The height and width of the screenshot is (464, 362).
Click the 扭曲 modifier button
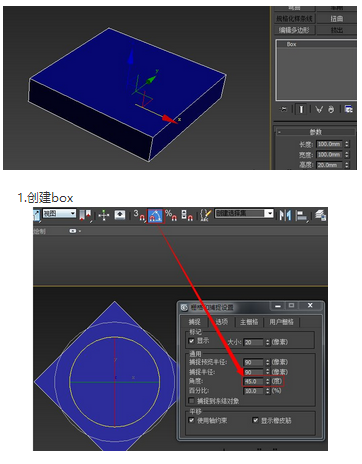(336, 18)
